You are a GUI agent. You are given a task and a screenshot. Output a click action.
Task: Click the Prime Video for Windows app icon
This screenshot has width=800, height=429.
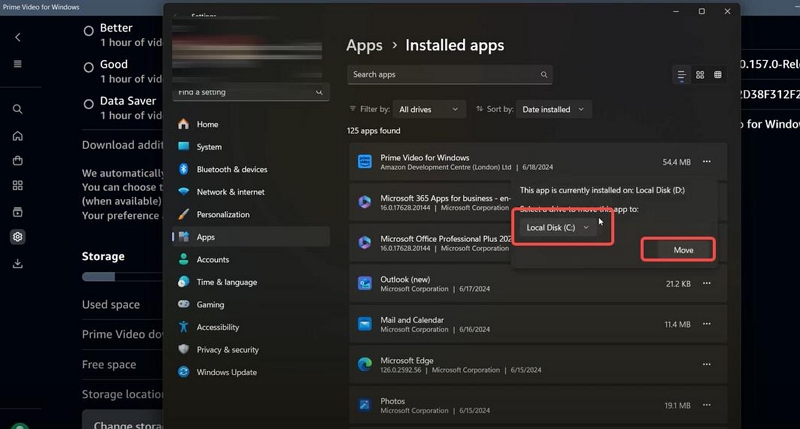click(365, 162)
